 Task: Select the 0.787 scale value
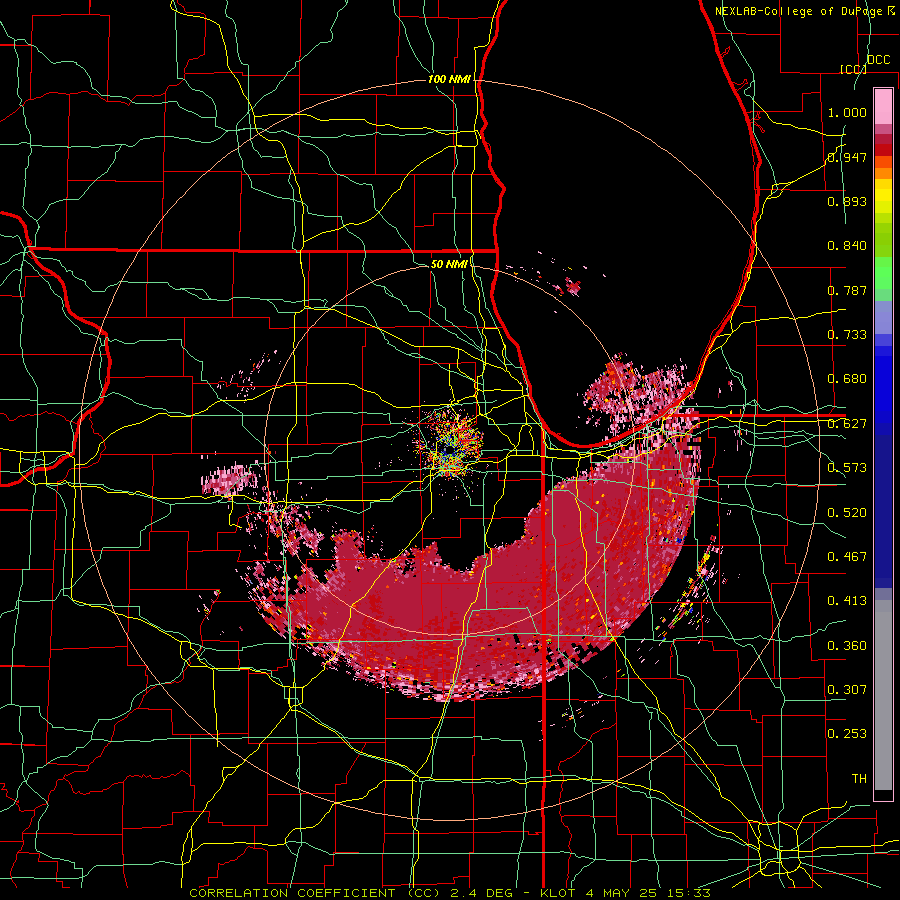click(847, 290)
